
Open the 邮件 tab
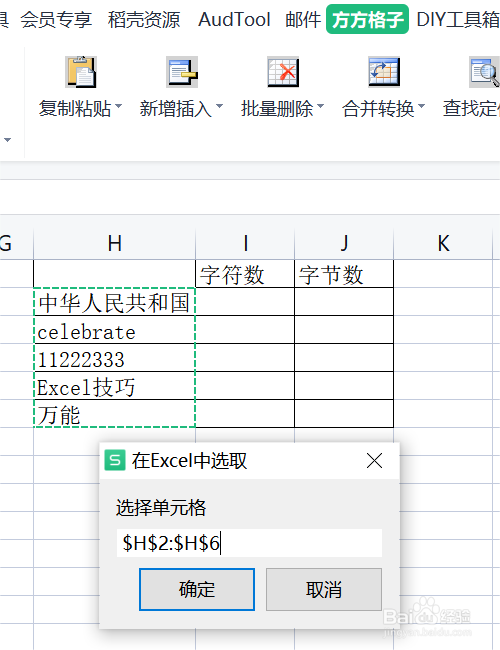[303, 19]
